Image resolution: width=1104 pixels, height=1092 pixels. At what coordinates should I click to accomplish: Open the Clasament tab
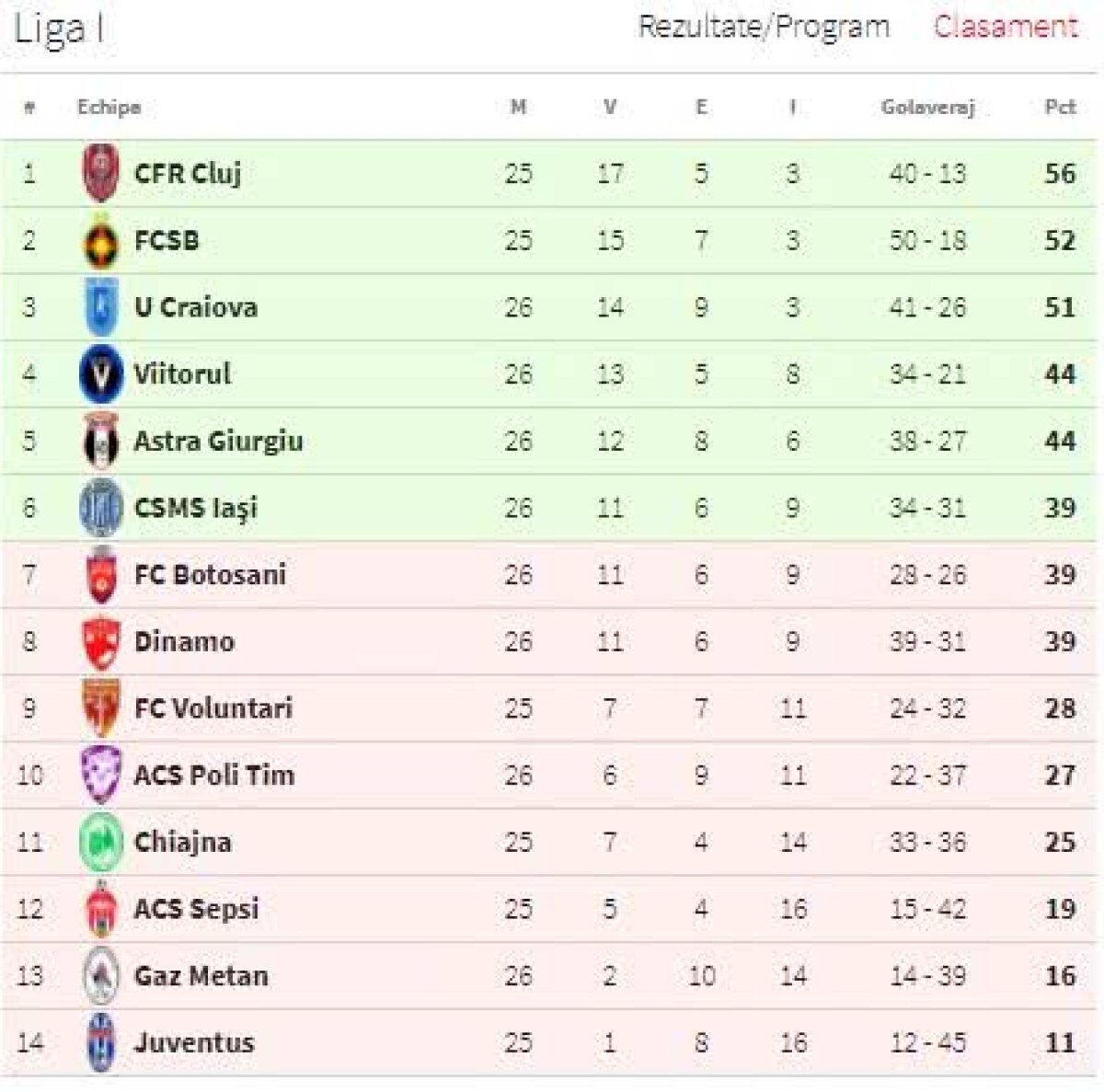tap(1005, 26)
